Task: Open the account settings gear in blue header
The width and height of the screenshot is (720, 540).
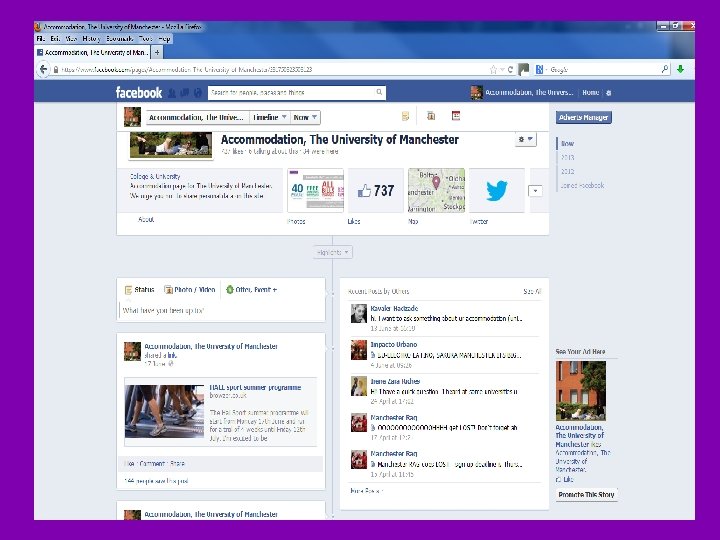Action: (608, 93)
